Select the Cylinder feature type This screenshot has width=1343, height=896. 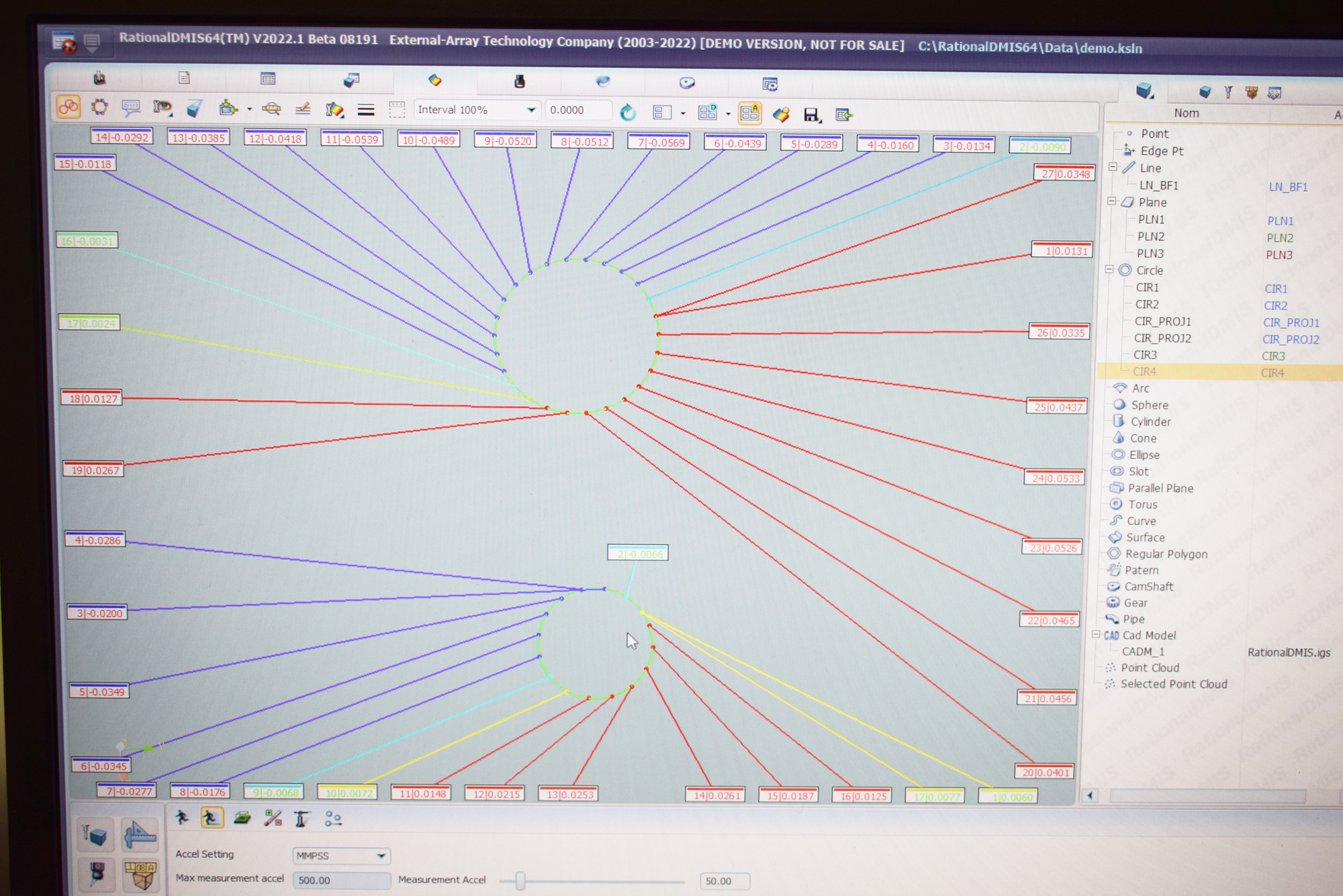coord(1150,421)
